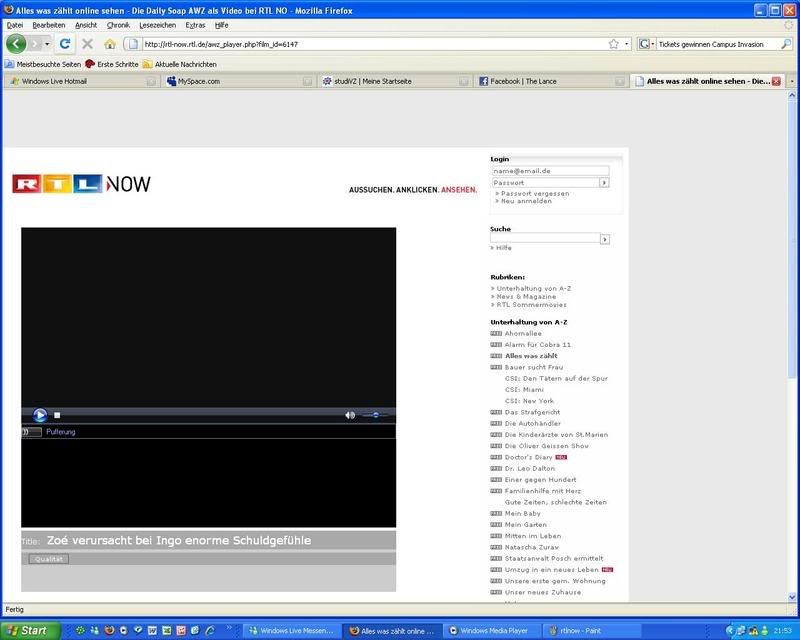
Task: Switch to Windows Media Player in taskbar
Action: (x=489, y=630)
